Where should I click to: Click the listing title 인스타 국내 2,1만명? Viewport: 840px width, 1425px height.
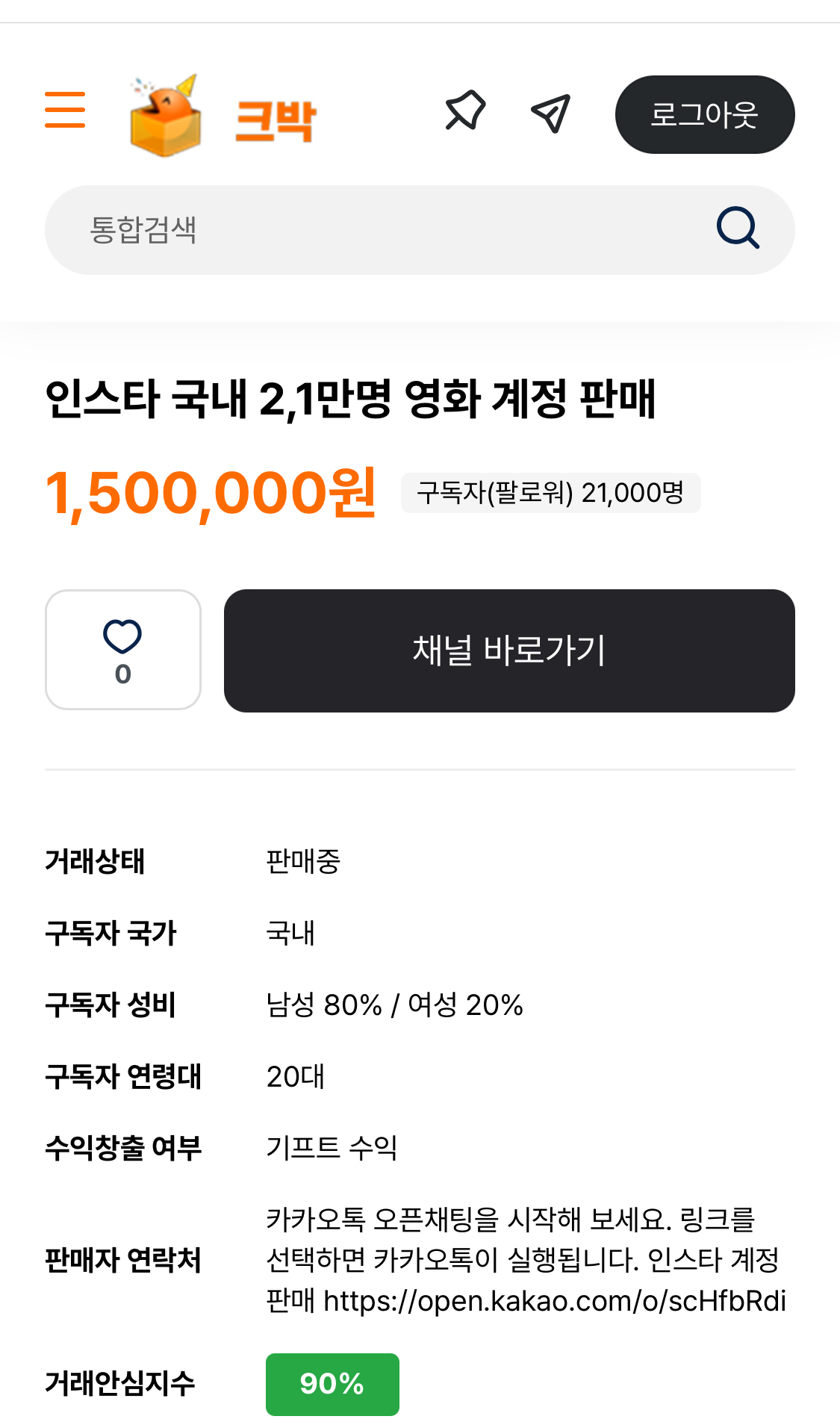tap(350, 399)
